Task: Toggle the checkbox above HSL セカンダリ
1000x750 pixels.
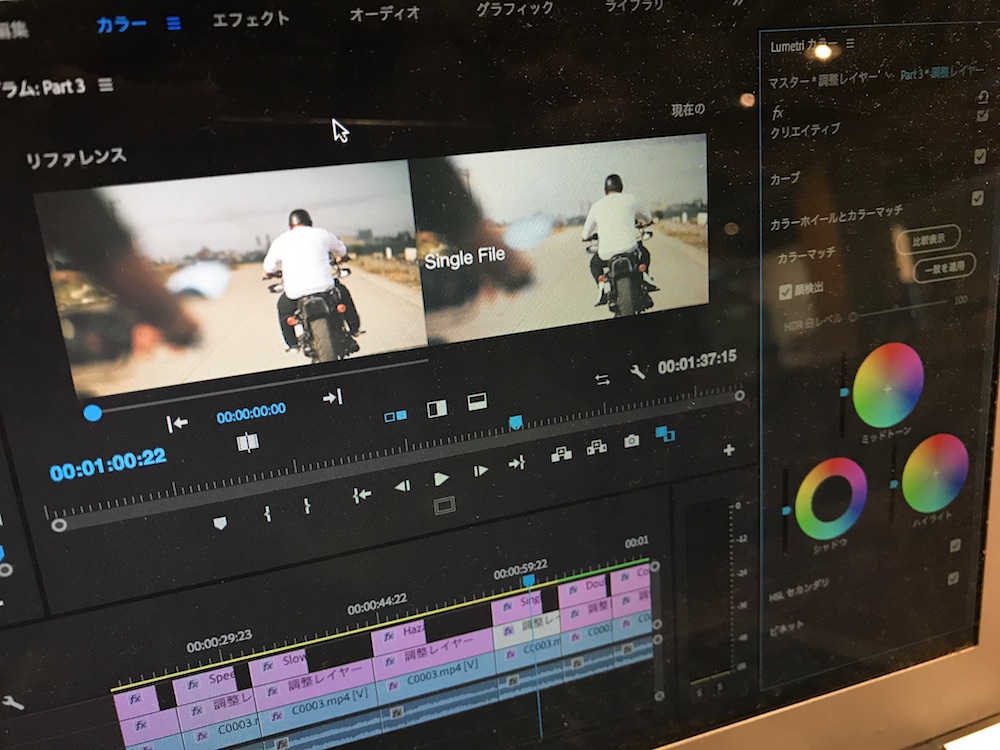Action: tap(955, 545)
